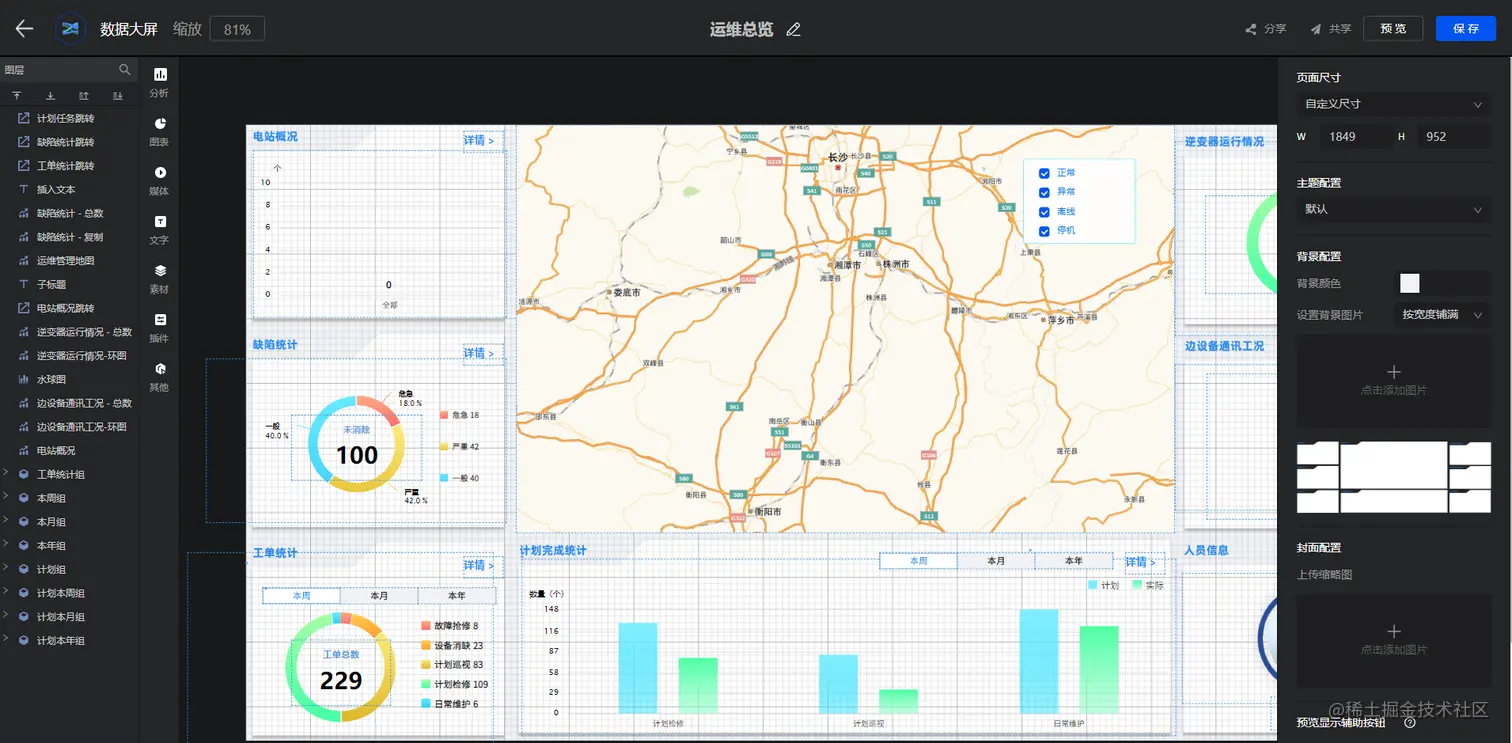Toggle the 停机 map legend checkbox
Screen dimensions: 1512x743
[x=1044, y=231]
